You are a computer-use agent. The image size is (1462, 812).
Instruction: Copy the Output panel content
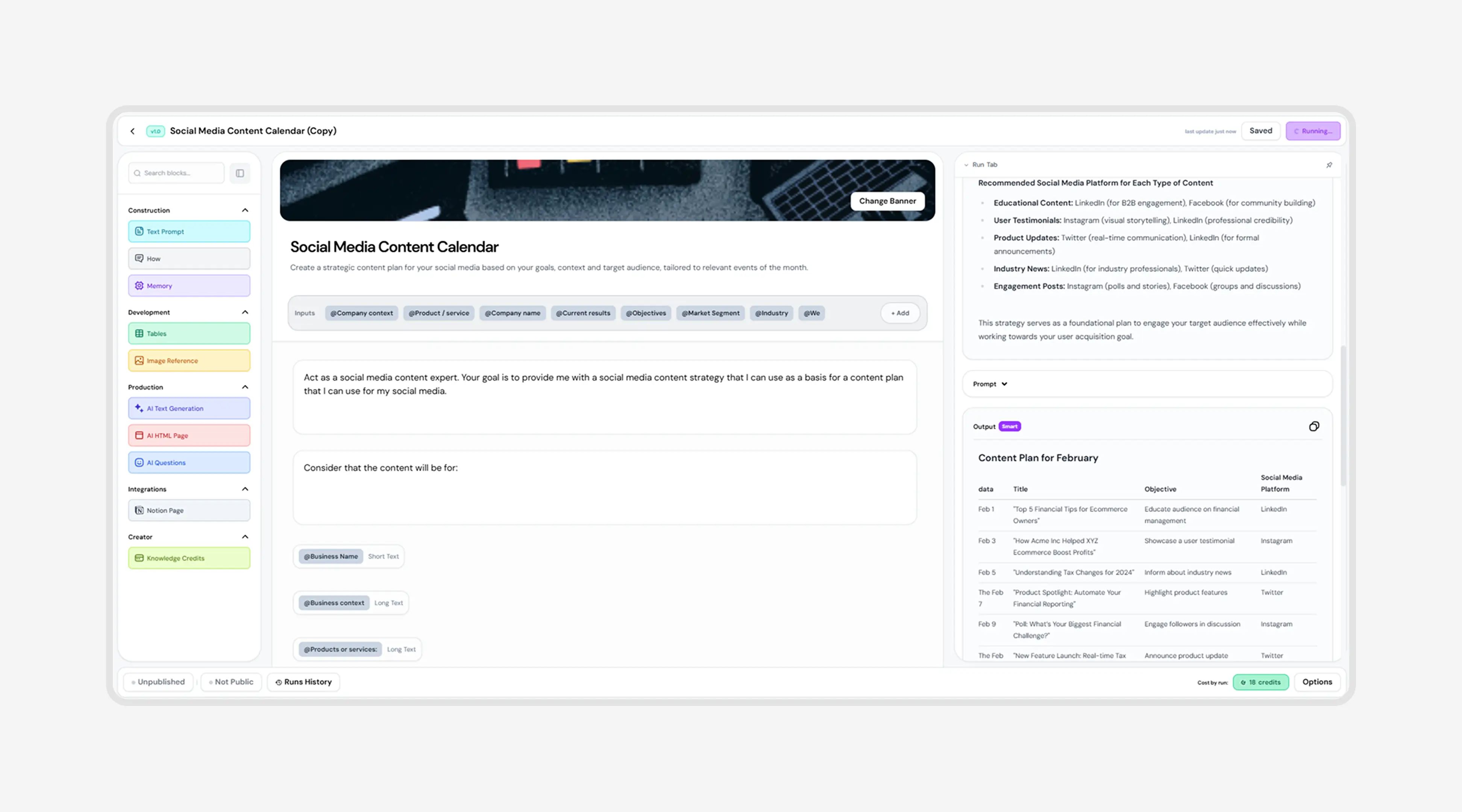point(1315,426)
